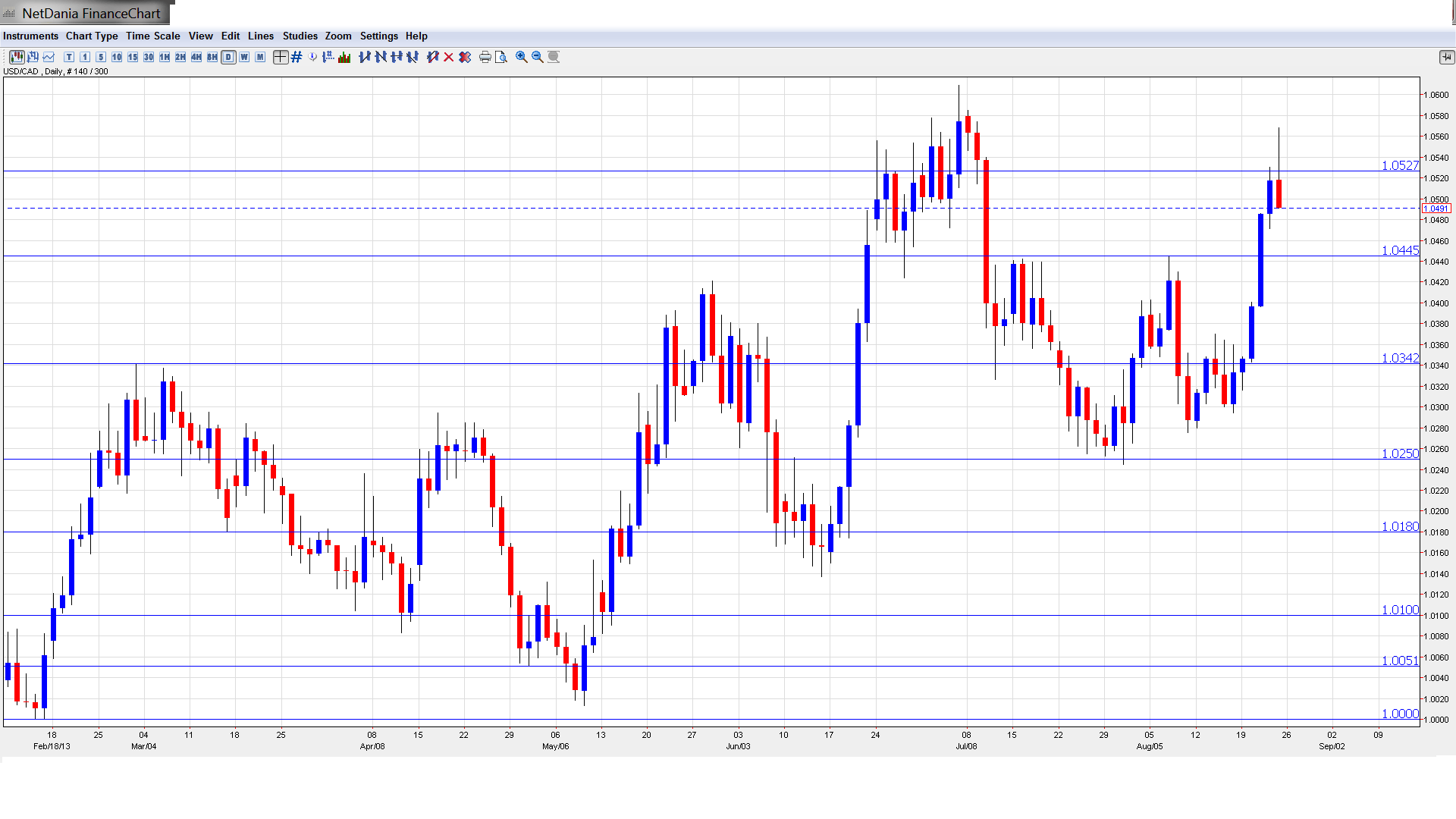Image resolution: width=1456 pixels, height=819 pixels.
Task: Select the Weekly time scale button
Action: pos(244,57)
